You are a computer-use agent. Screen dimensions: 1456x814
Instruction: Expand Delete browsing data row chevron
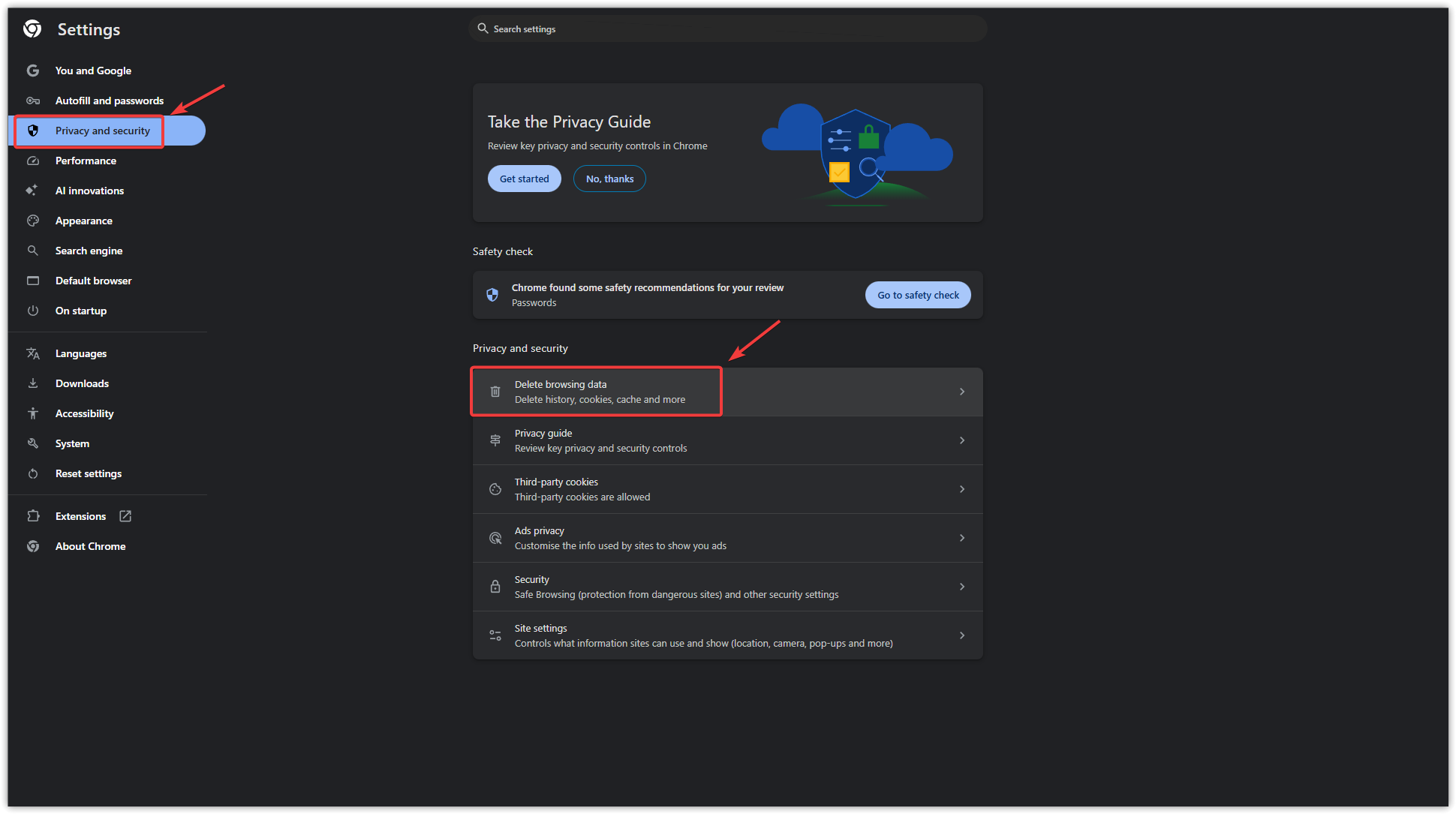coord(962,392)
